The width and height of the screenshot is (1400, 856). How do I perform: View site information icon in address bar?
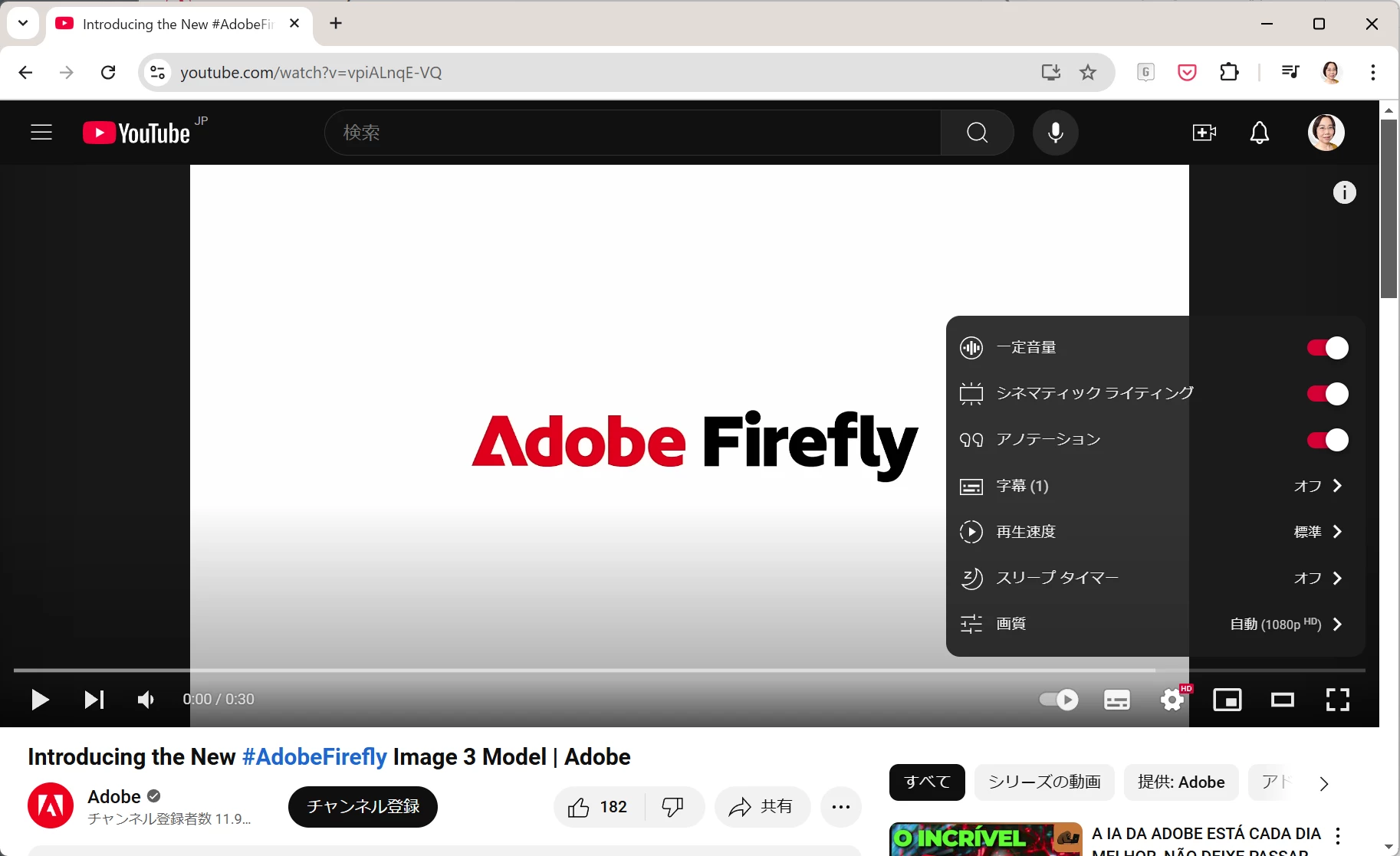point(157,72)
